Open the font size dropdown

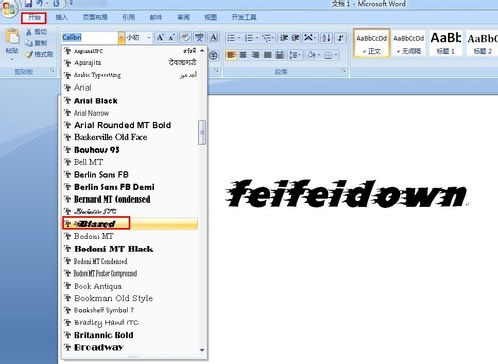click(x=139, y=38)
